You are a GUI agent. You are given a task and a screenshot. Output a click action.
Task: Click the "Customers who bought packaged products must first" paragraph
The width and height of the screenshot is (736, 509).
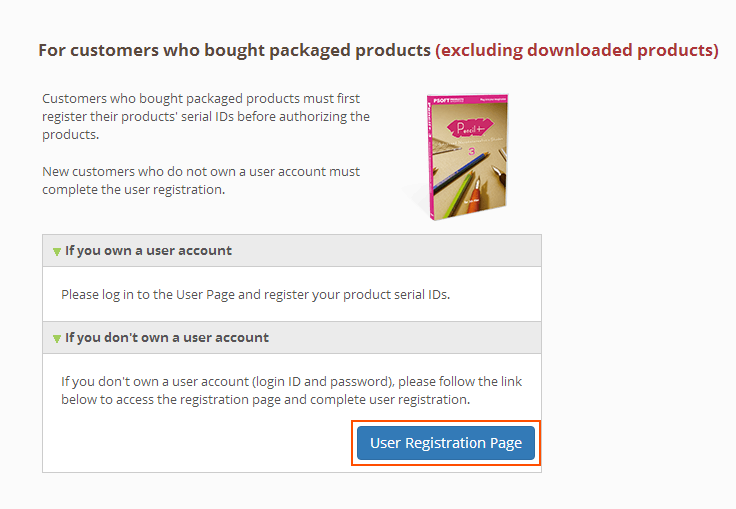tap(201, 99)
